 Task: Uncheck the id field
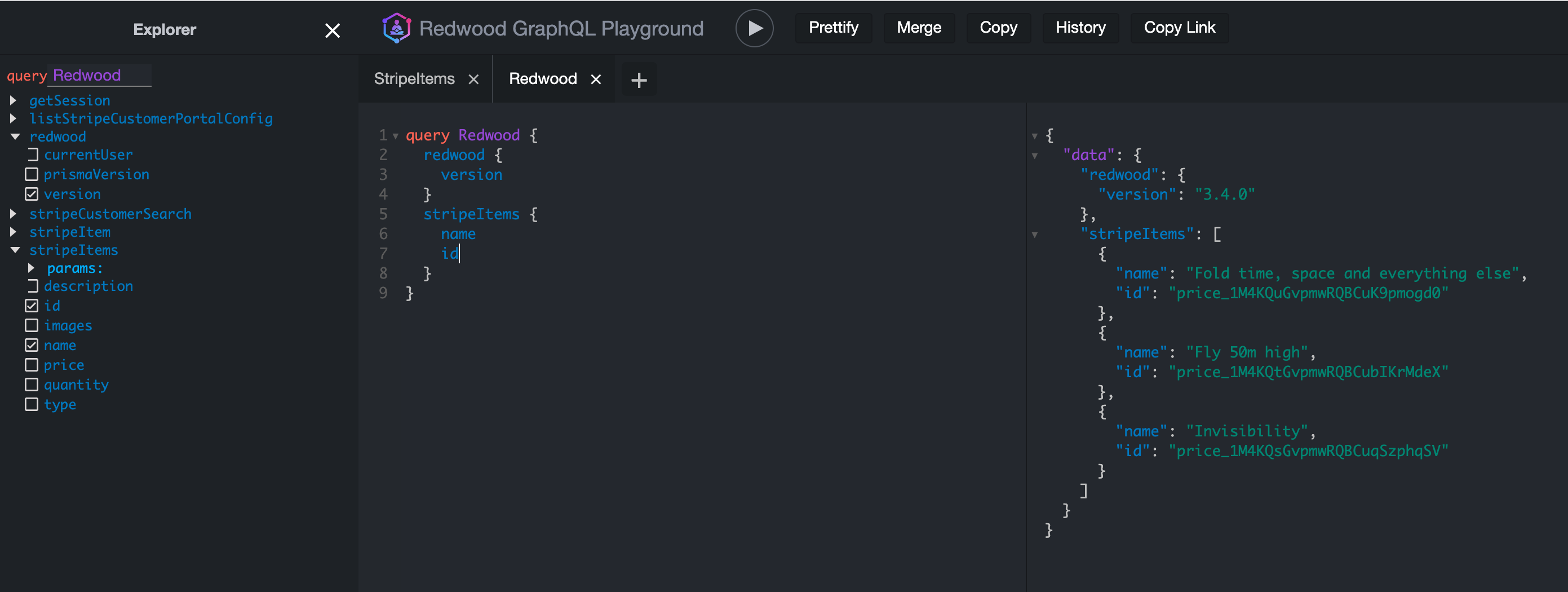pos(32,306)
